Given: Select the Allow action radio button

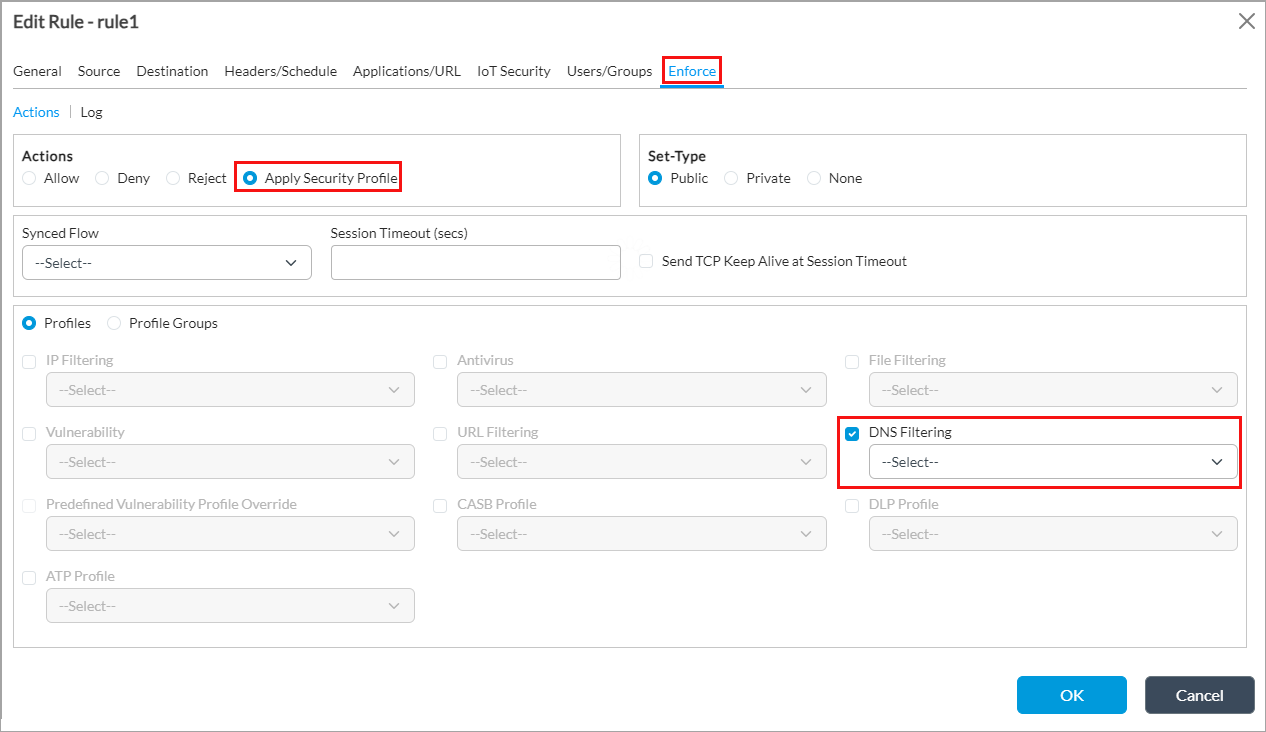Looking at the screenshot, I should 30,178.
